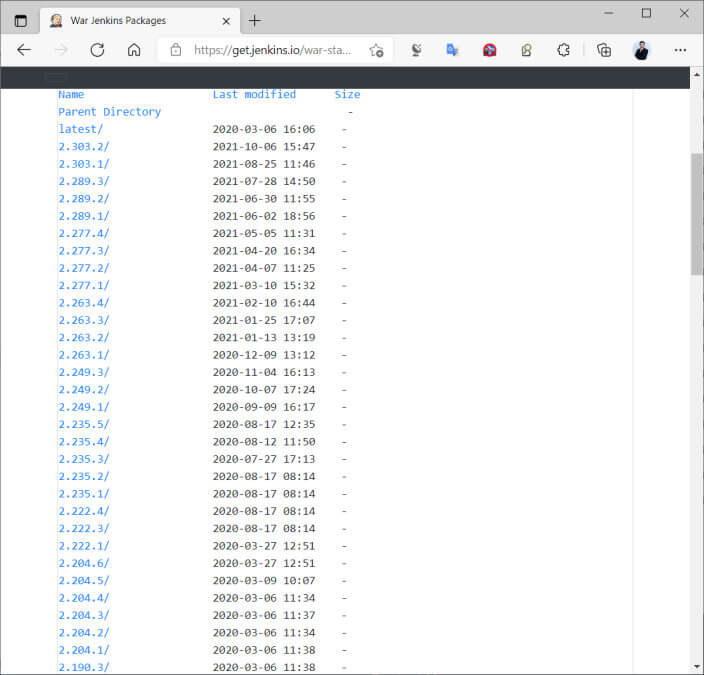Open the satellite dish extension
Image resolution: width=704 pixels, height=675 pixels.
[x=416, y=50]
